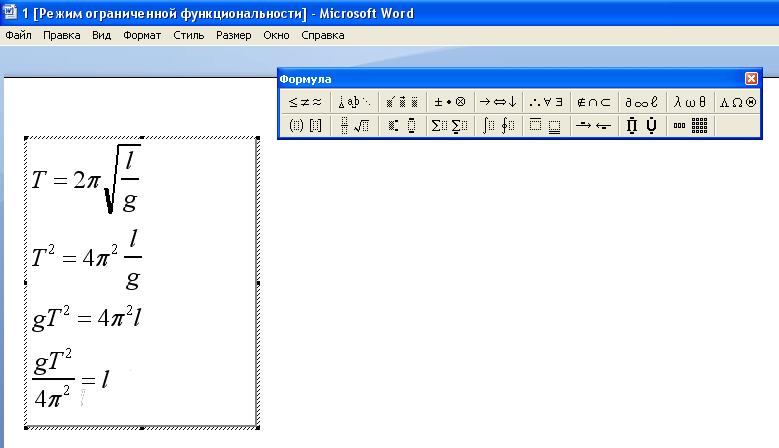The image size is (779, 448).
Task: Open the Размер menu
Action: pos(233,35)
